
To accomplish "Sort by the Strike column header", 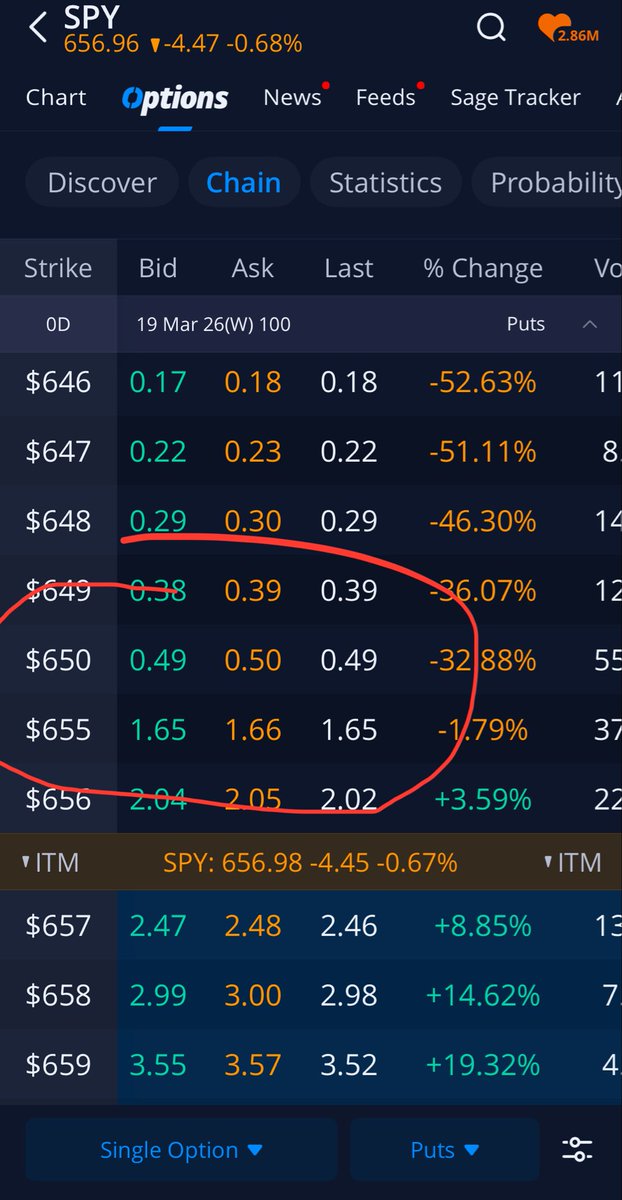I will click(x=58, y=268).
